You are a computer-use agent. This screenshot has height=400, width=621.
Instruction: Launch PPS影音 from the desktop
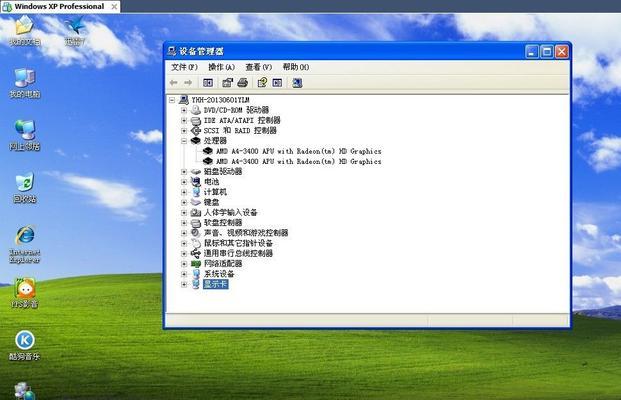point(25,293)
